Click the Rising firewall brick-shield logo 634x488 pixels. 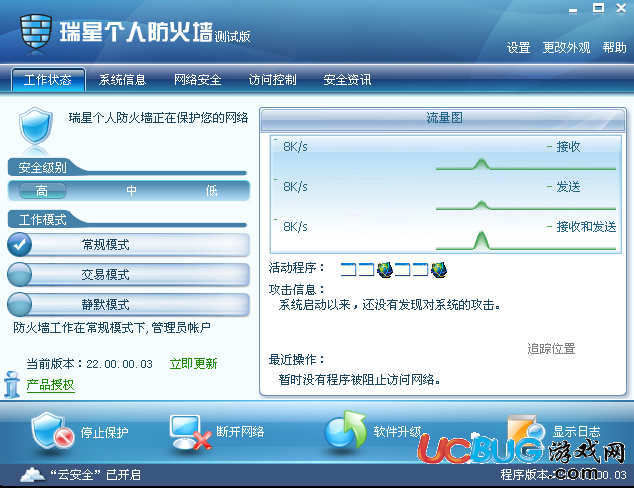(36, 34)
